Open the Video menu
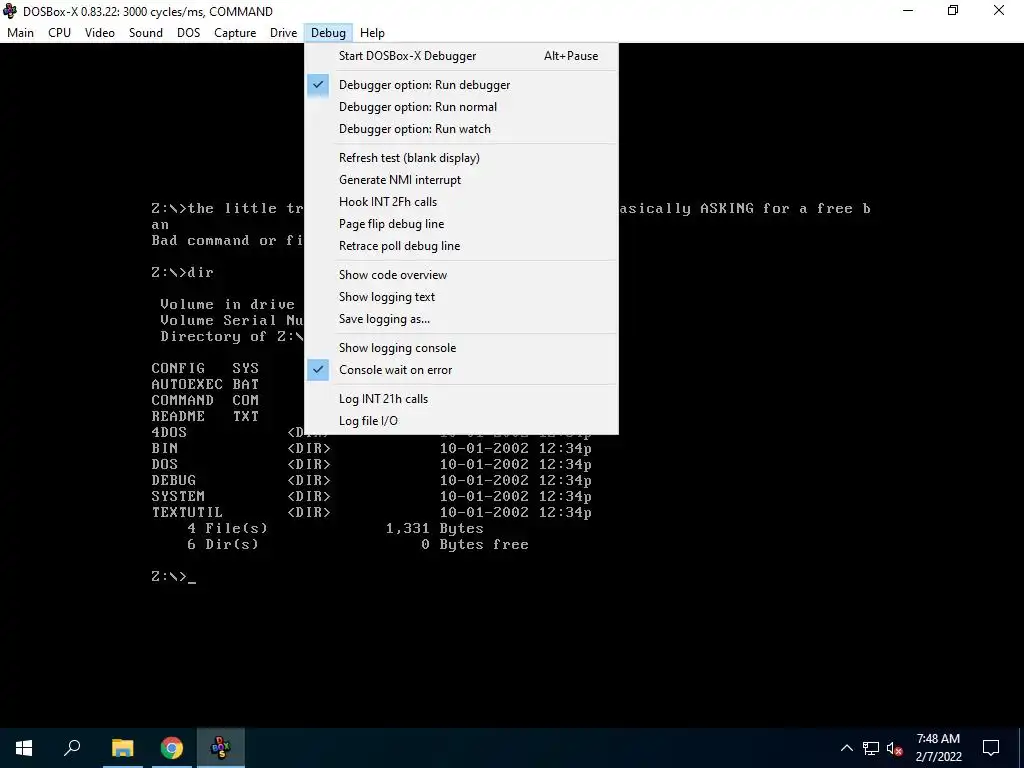This screenshot has height=768, width=1024. pyautogui.click(x=100, y=33)
